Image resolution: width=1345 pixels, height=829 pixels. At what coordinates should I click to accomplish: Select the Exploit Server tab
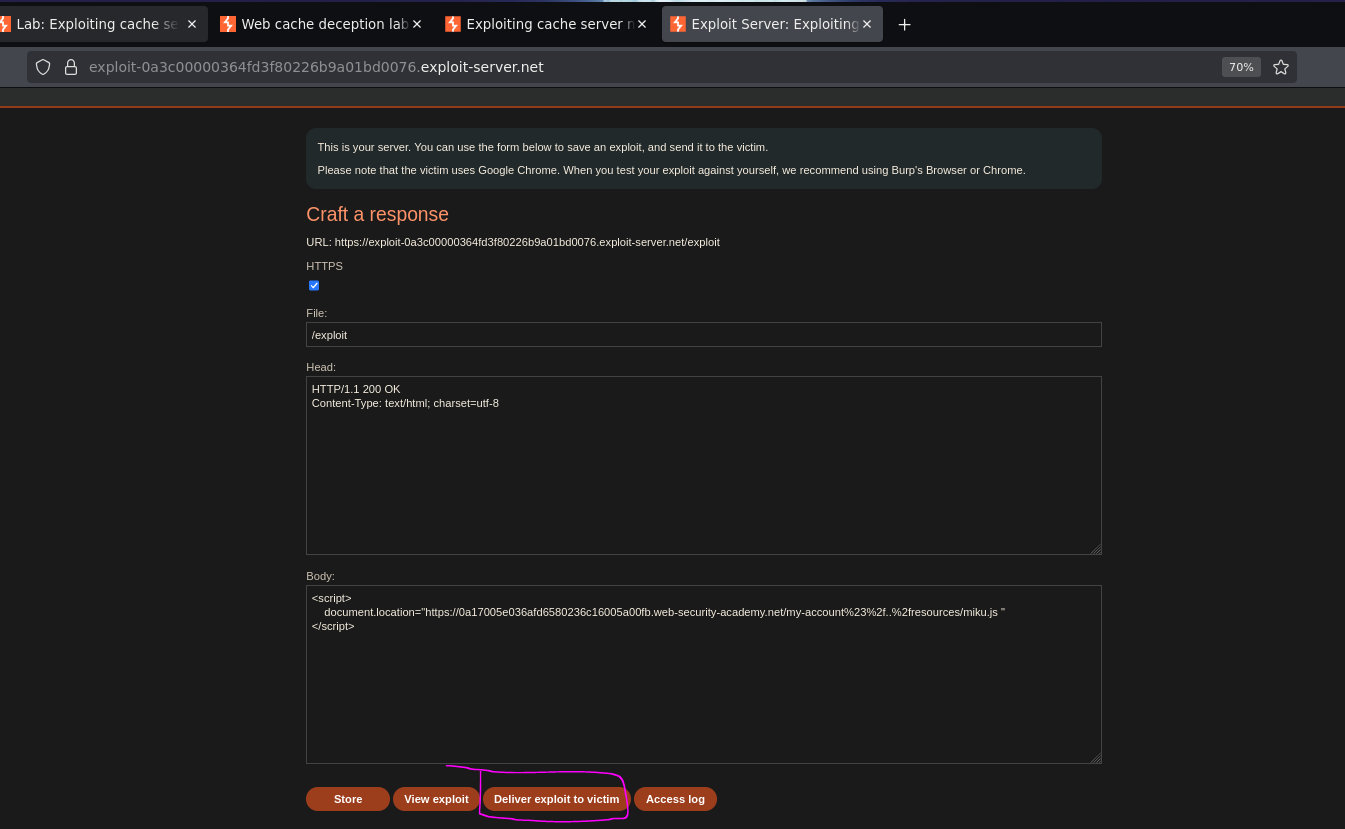771,24
